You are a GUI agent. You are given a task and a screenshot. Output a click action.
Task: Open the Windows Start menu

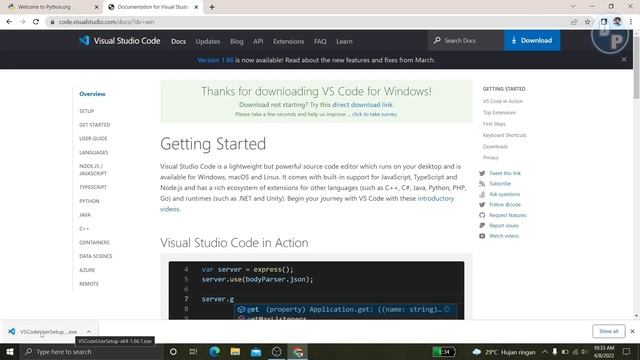coord(10,351)
